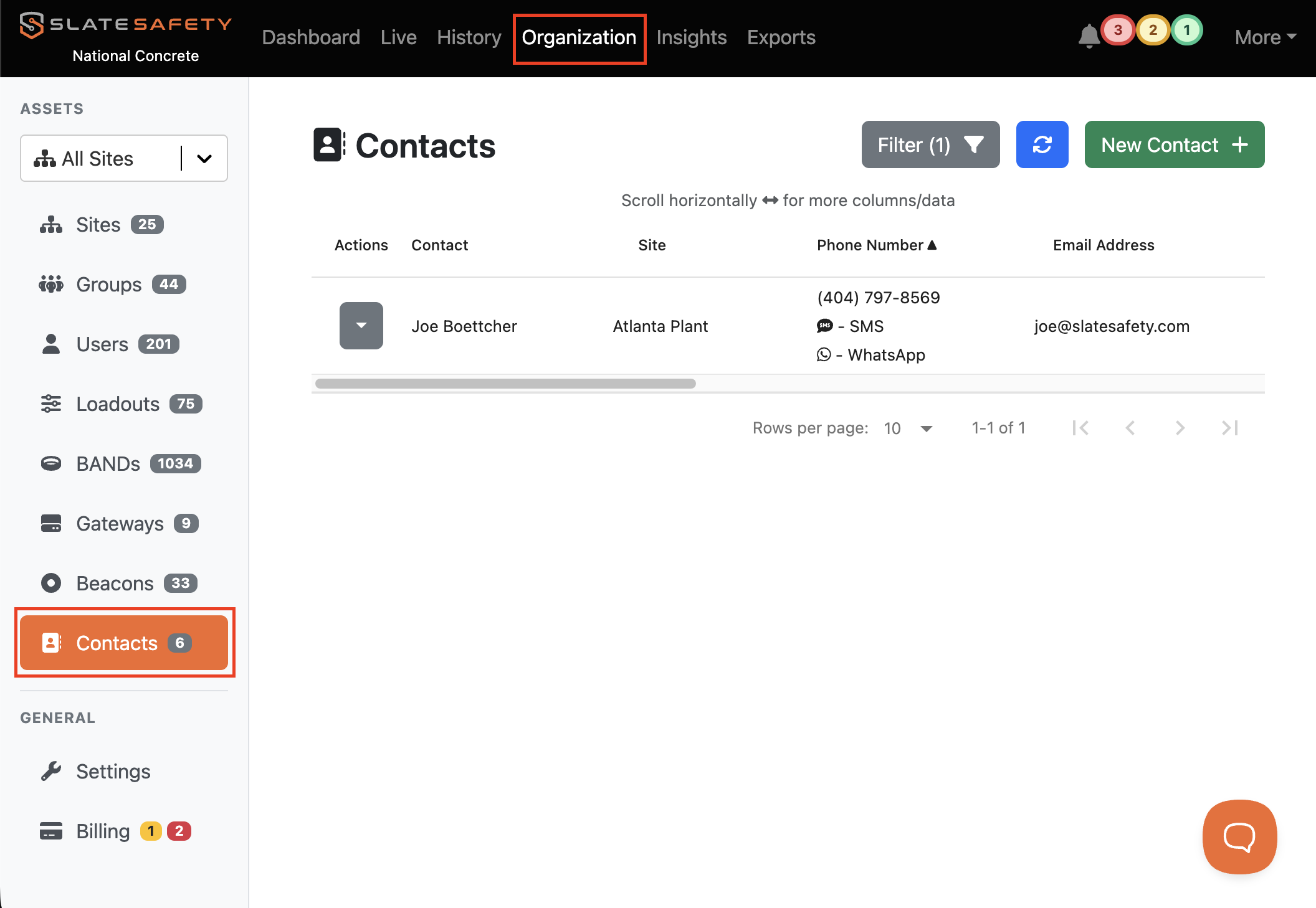Switch to the Insights tab
The width and height of the screenshot is (1316, 908).
[x=691, y=37]
